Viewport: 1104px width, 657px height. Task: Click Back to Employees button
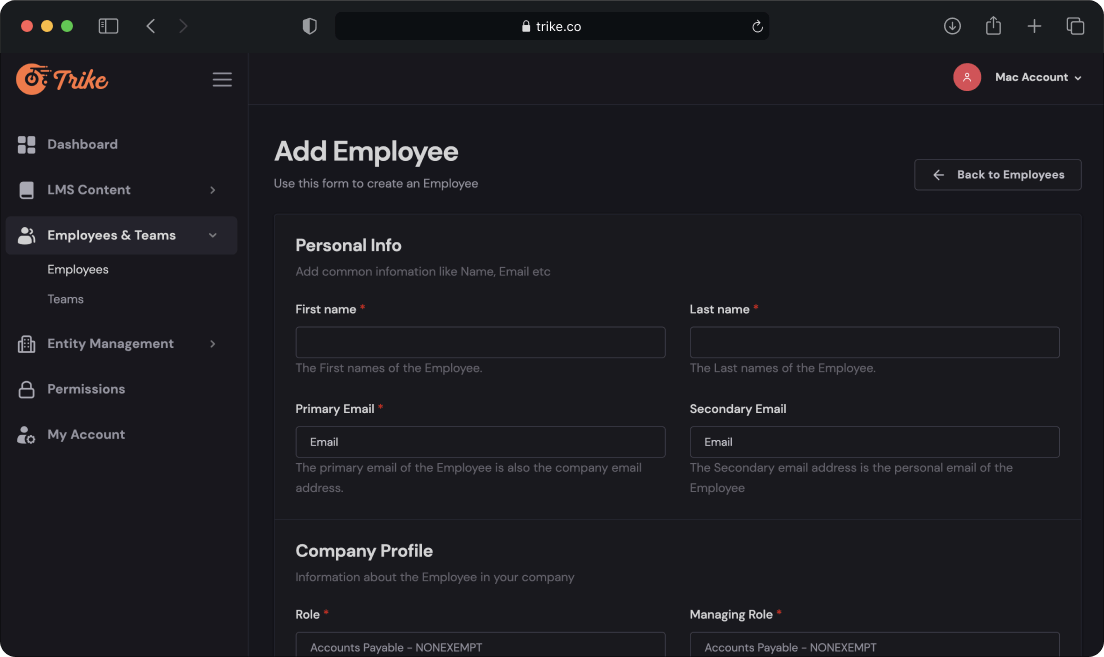(x=997, y=175)
